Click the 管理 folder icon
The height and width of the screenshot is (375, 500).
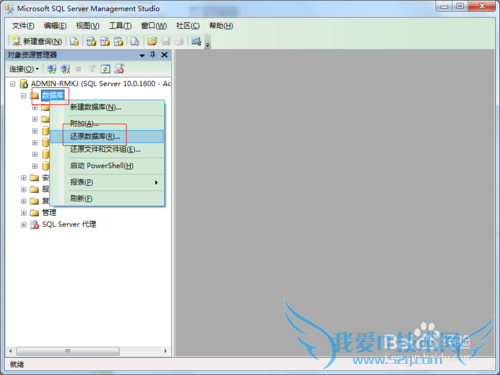click(35, 213)
